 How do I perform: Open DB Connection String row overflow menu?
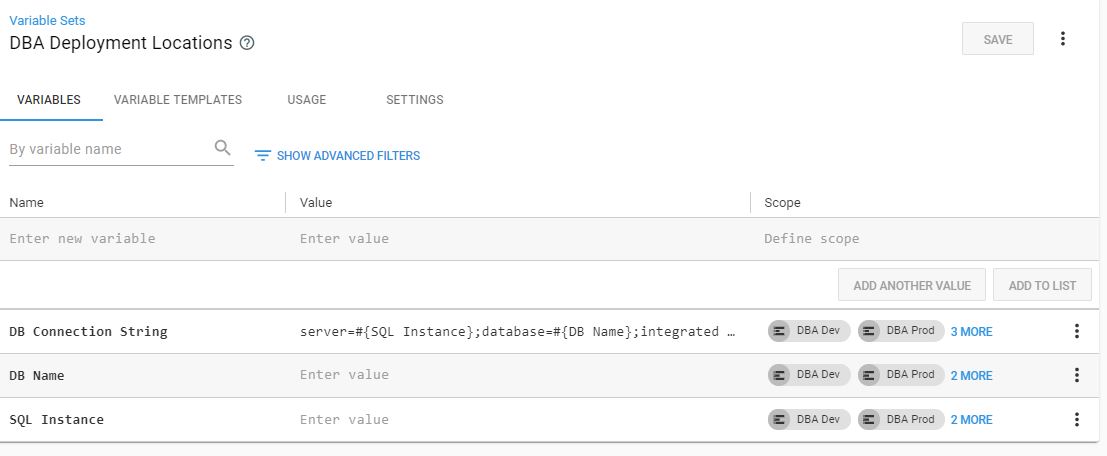(1076, 331)
